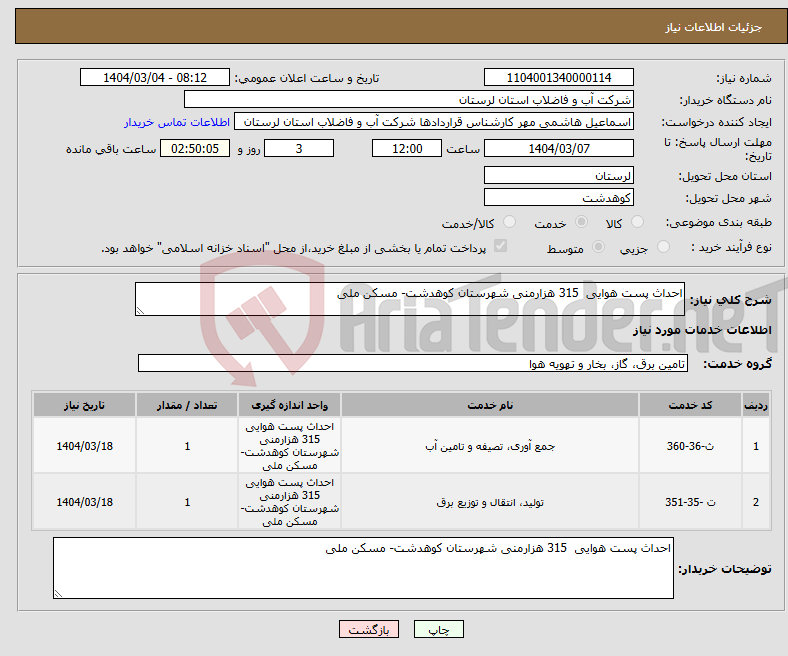Screen dimensions: 788x656
Task: Click the نام خدمت column header
Action: [490, 405]
